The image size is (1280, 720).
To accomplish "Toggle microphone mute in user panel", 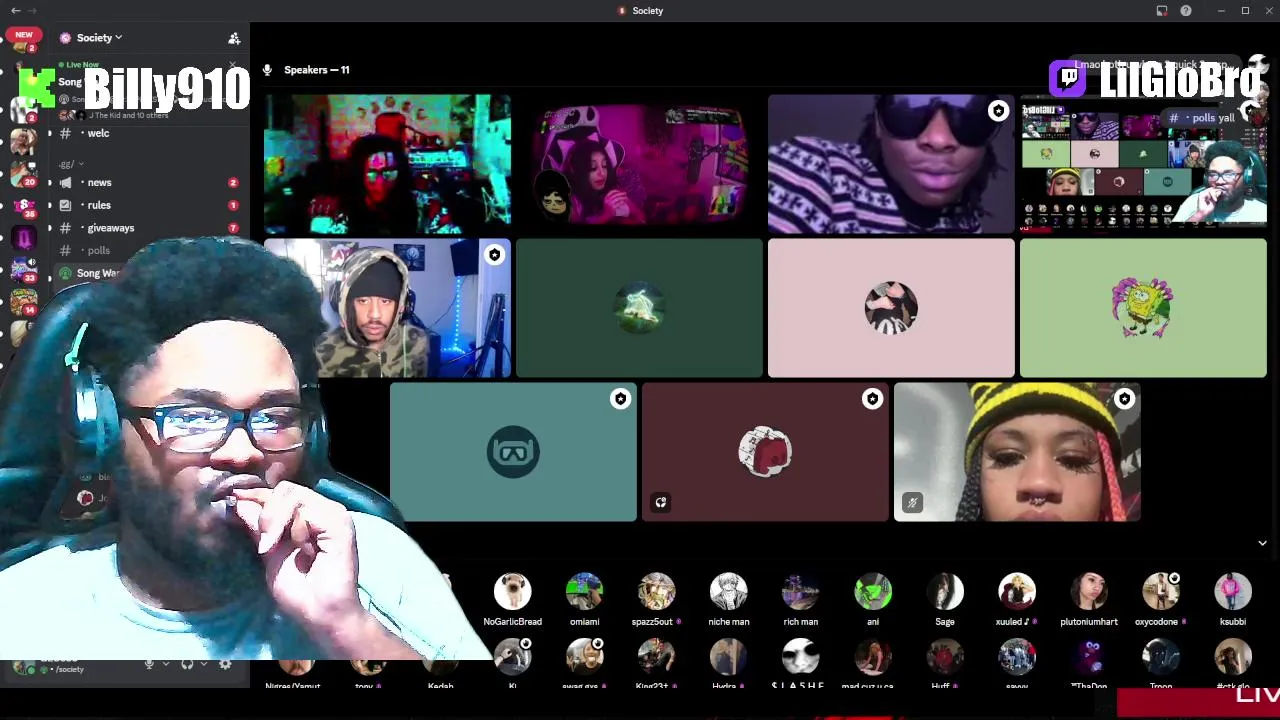I will [x=150, y=664].
